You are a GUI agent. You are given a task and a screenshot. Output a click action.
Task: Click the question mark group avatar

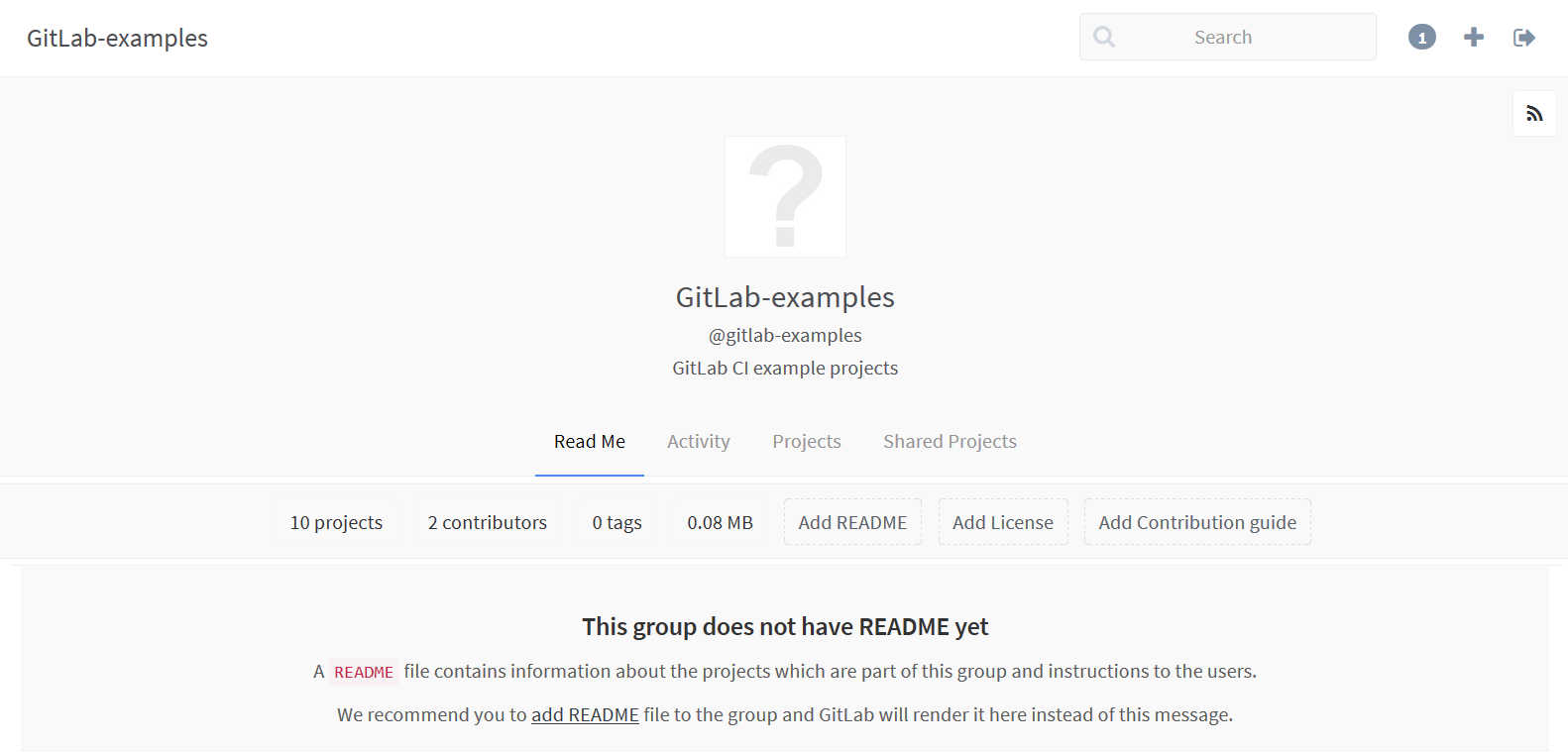coord(785,196)
